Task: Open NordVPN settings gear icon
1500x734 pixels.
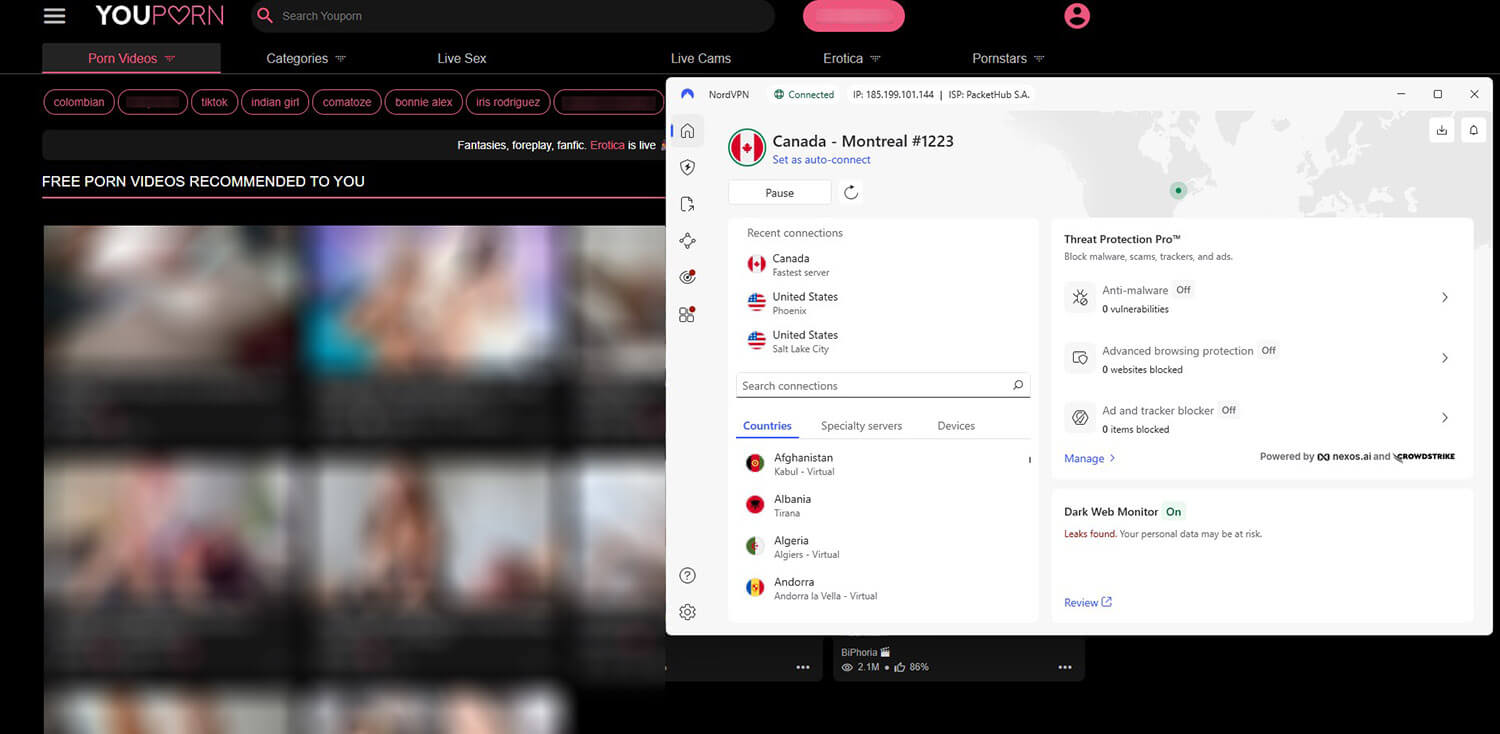Action: click(687, 611)
